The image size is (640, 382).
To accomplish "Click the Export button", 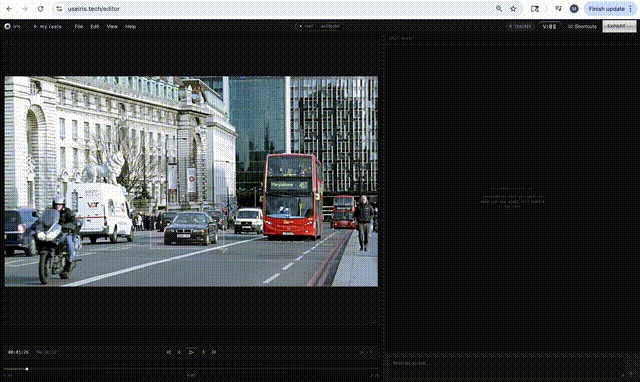I will click(x=619, y=27).
